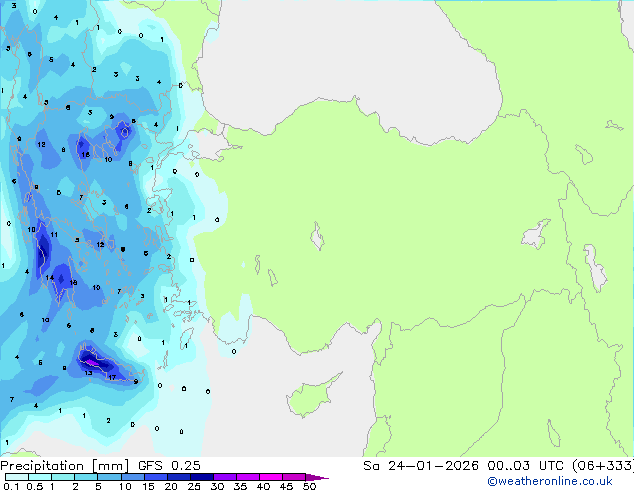Click the 'Precipitation [mm]' title text
This screenshot has height=490, width=634.
coord(64,466)
